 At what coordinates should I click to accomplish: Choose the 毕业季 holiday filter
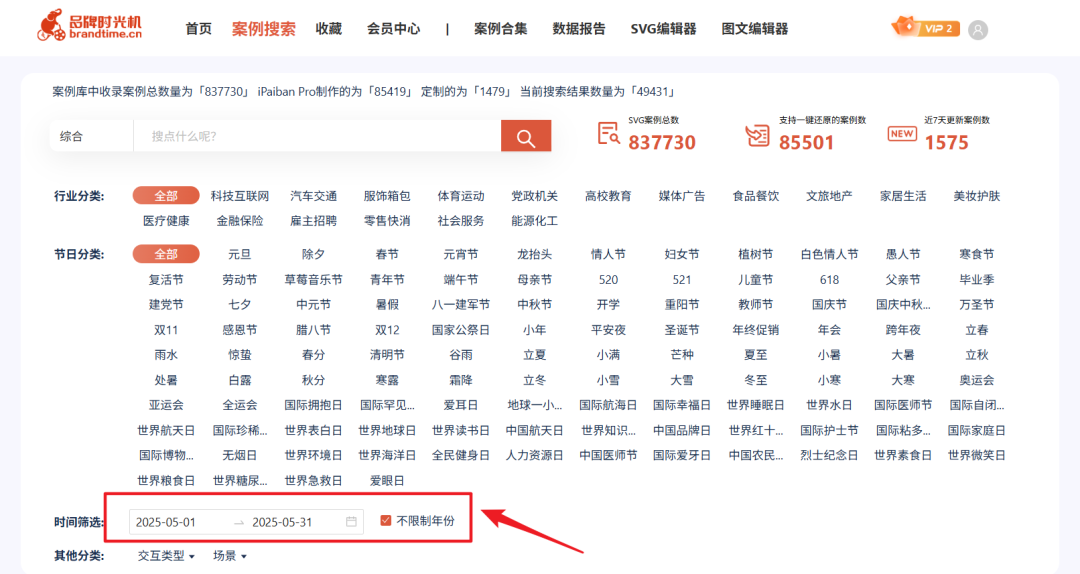coord(977,280)
